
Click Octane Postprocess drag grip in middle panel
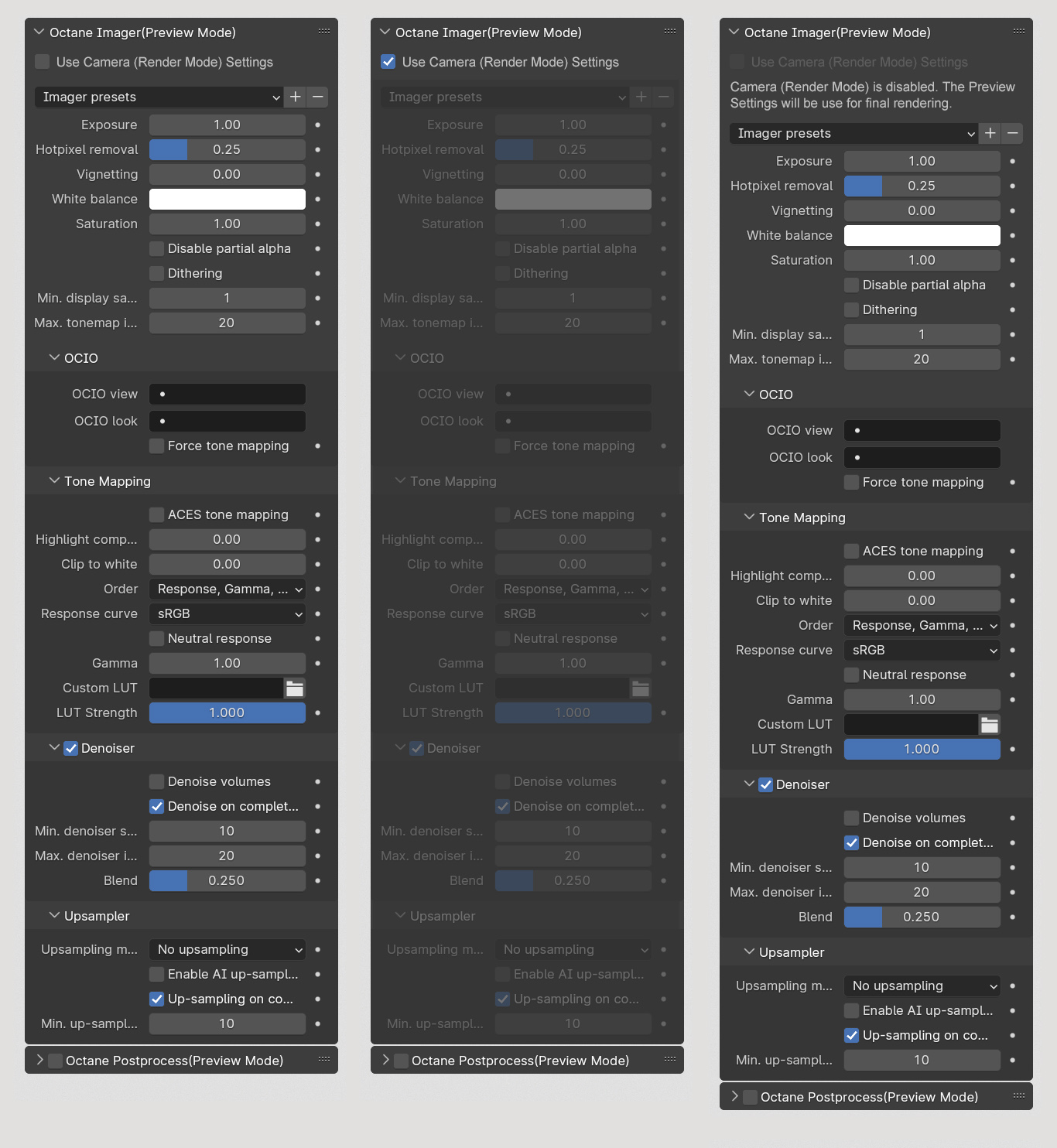click(x=670, y=1060)
